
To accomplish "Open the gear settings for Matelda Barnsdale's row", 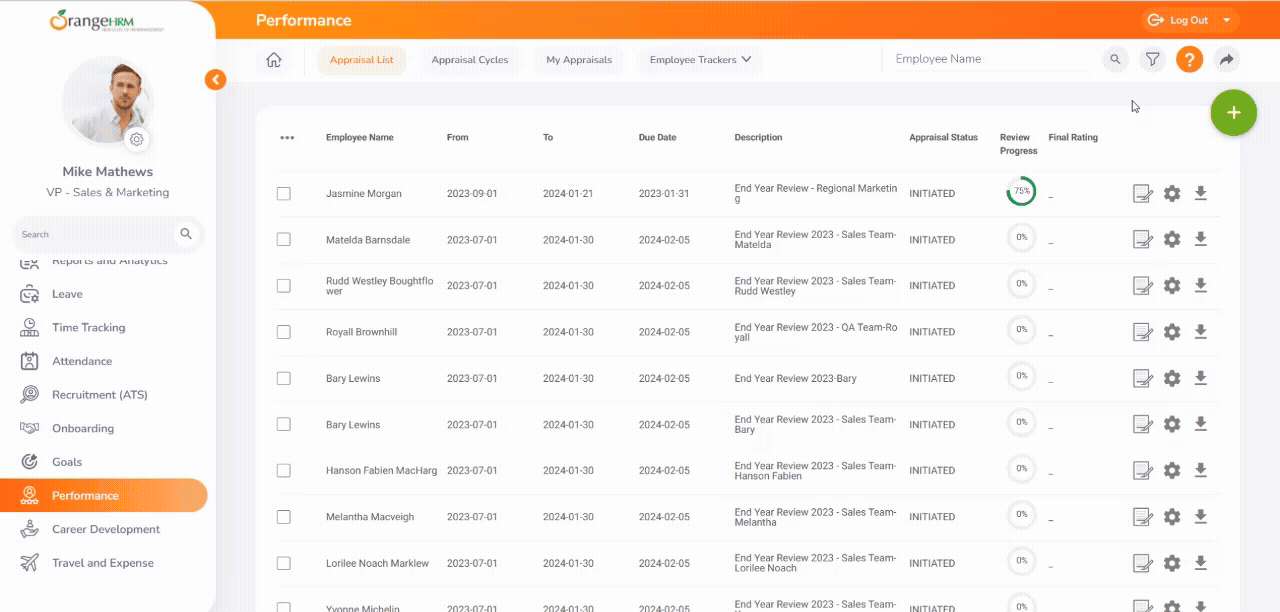I will point(1172,240).
